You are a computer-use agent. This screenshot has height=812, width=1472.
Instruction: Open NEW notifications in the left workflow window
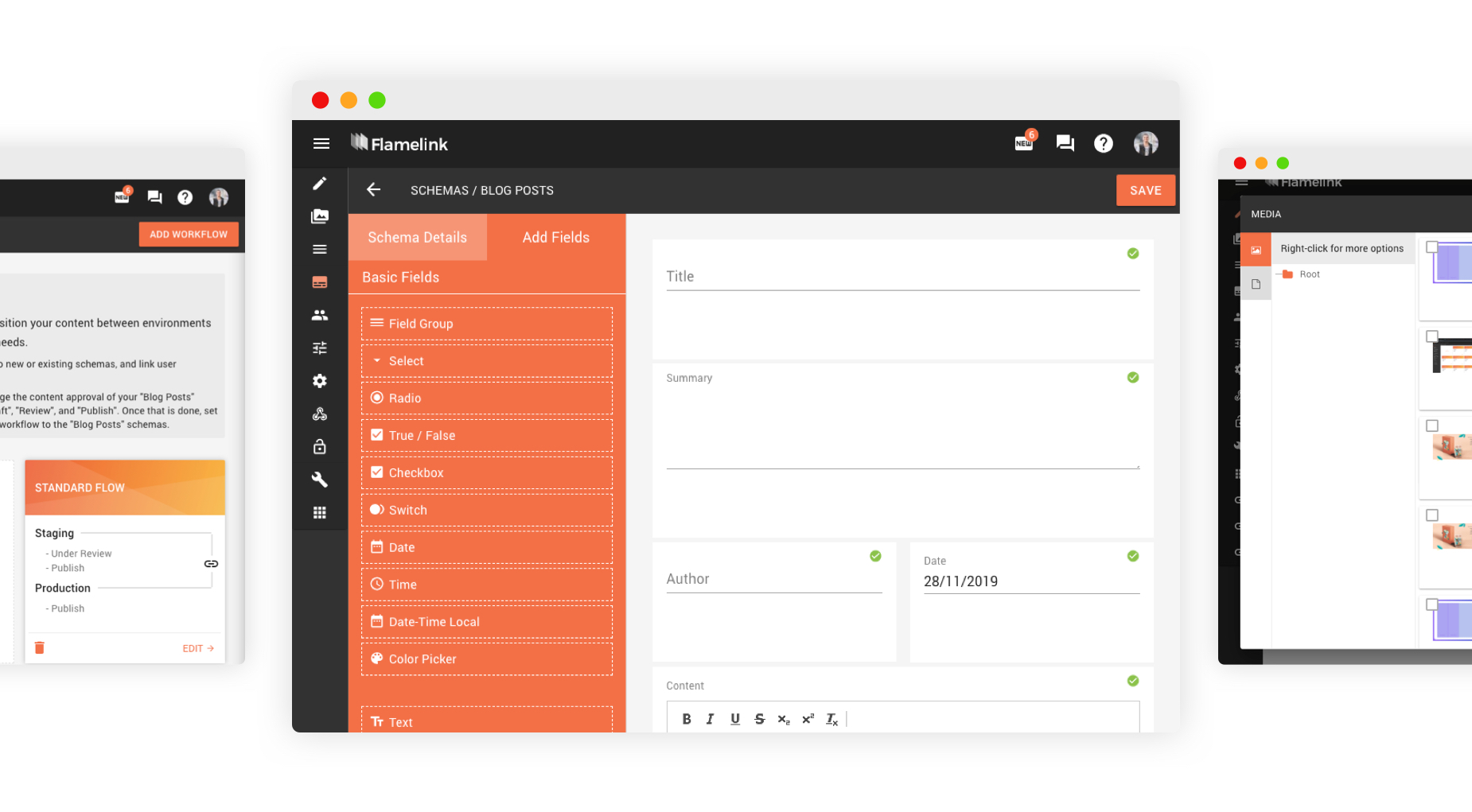tap(123, 196)
